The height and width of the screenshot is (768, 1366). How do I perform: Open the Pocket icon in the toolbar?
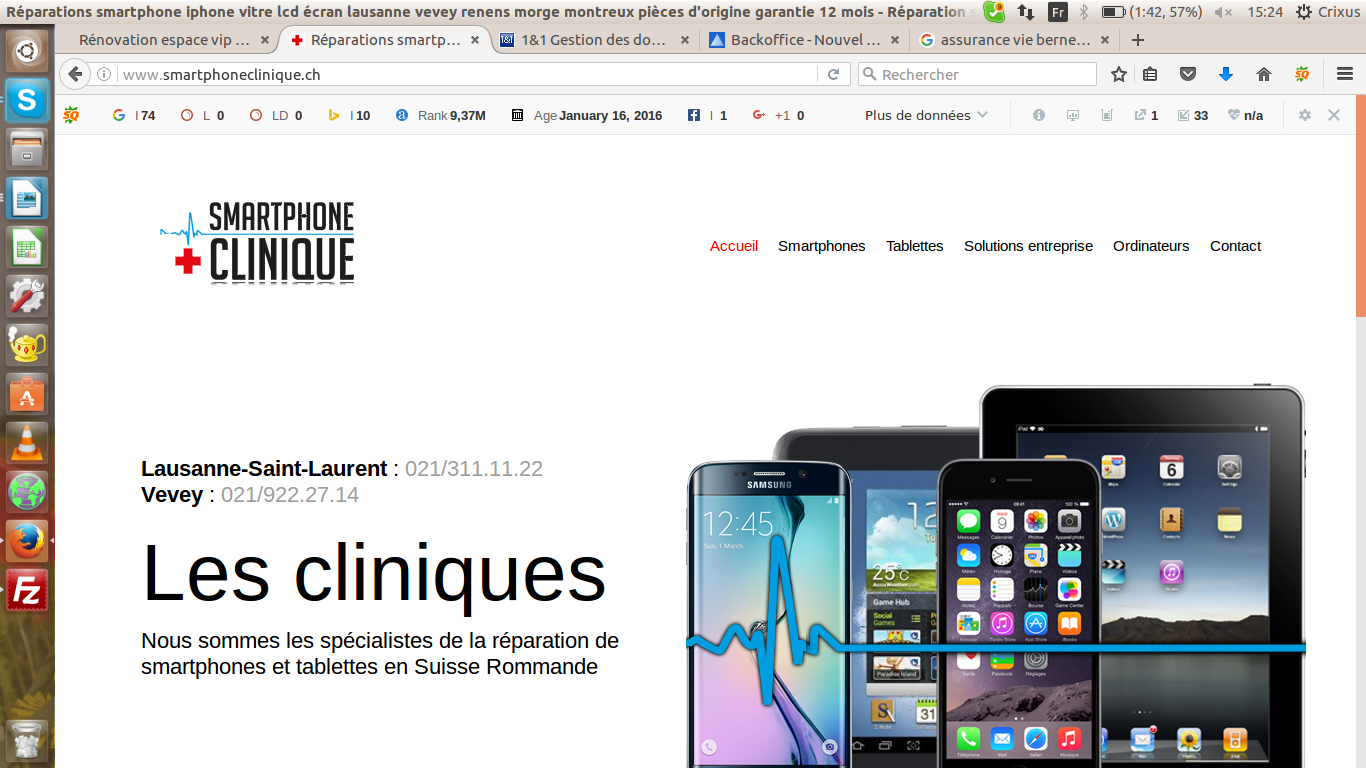point(1188,74)
